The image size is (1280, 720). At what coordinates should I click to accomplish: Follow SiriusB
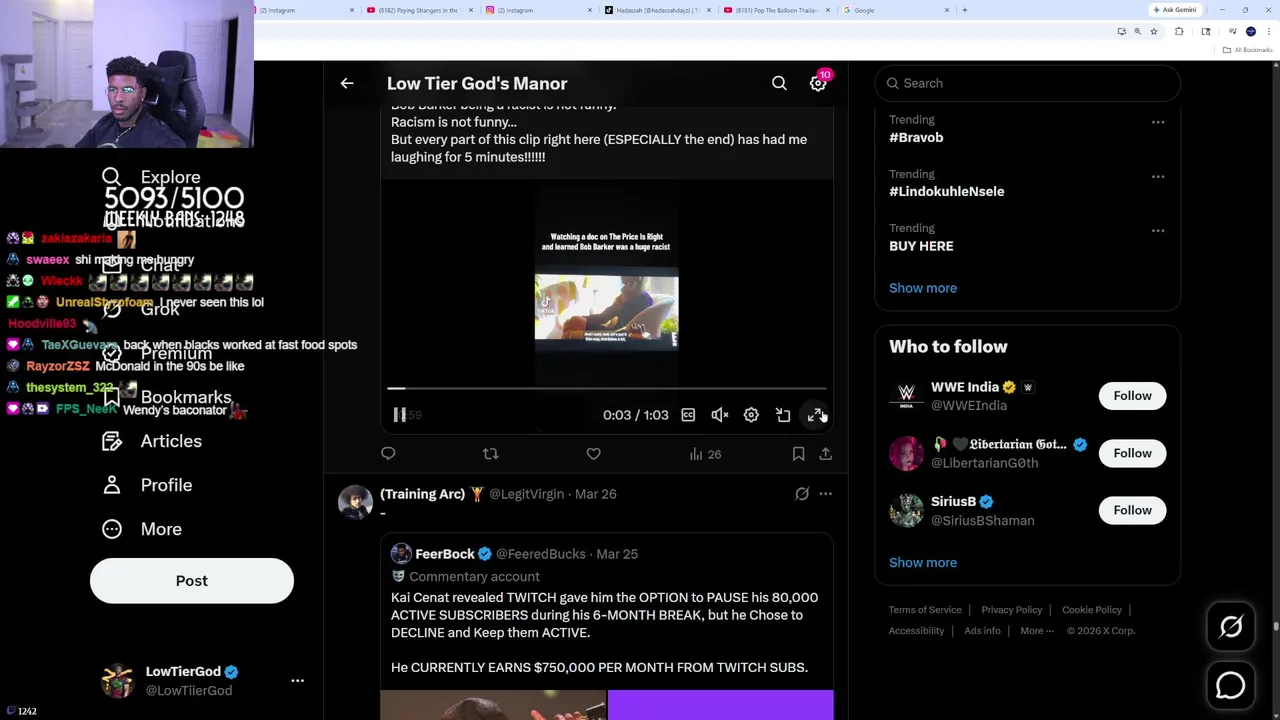point(1132,510)
